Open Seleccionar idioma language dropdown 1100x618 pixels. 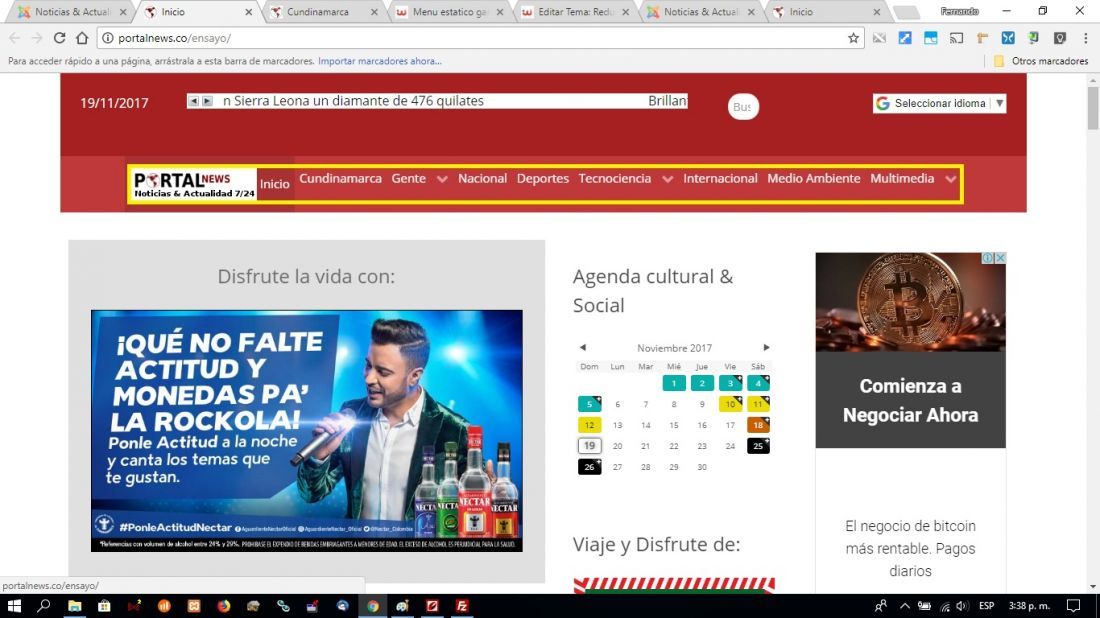coord(939,103)
